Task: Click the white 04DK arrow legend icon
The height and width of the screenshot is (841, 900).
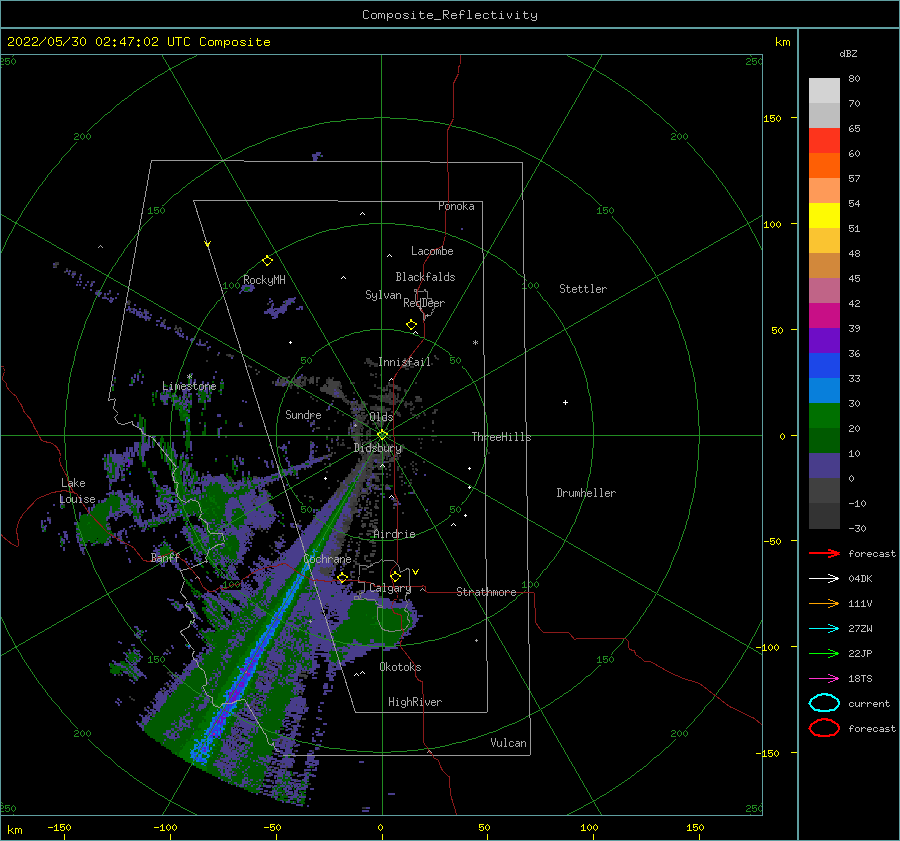Action: (824, 578)
